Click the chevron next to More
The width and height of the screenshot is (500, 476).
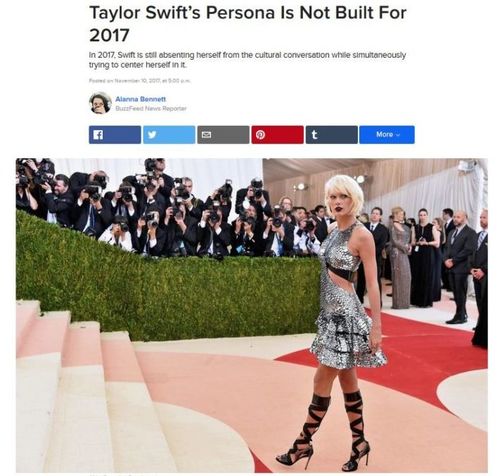(397, 135)
